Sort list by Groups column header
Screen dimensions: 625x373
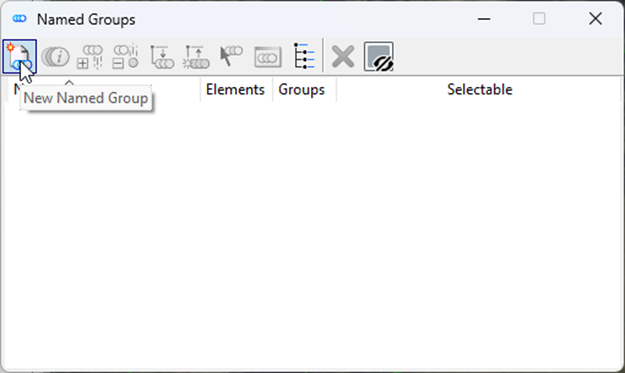[x=302, y=90]
